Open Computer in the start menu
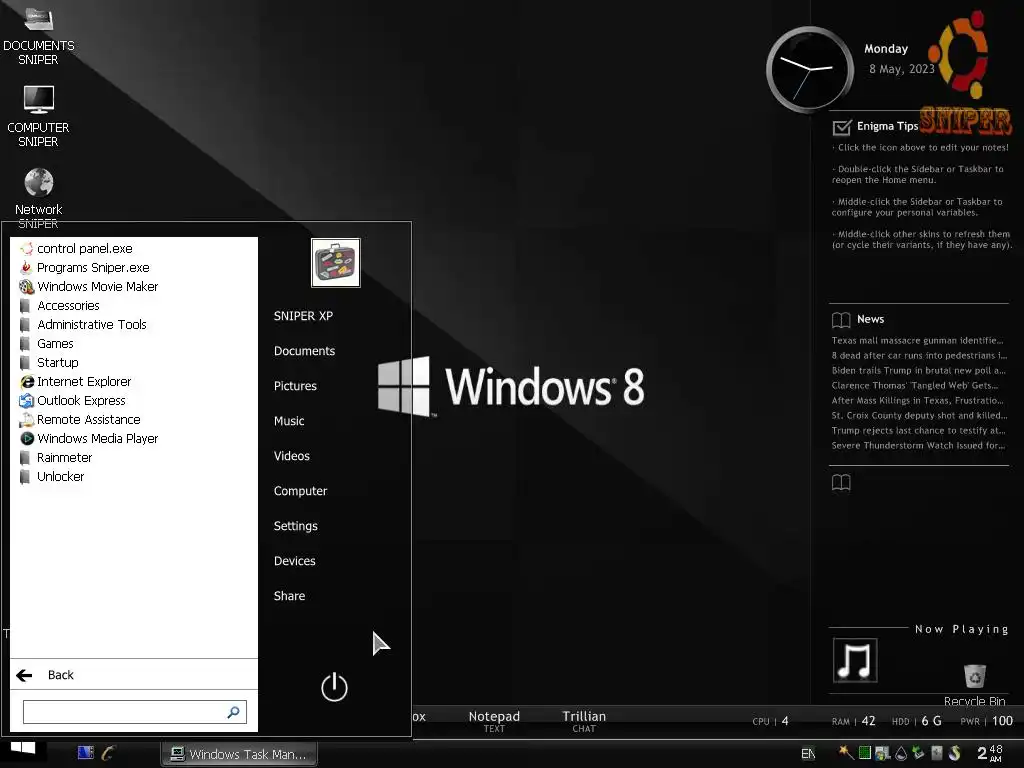This screenshot has height=768, width=1024. point(300,491)
